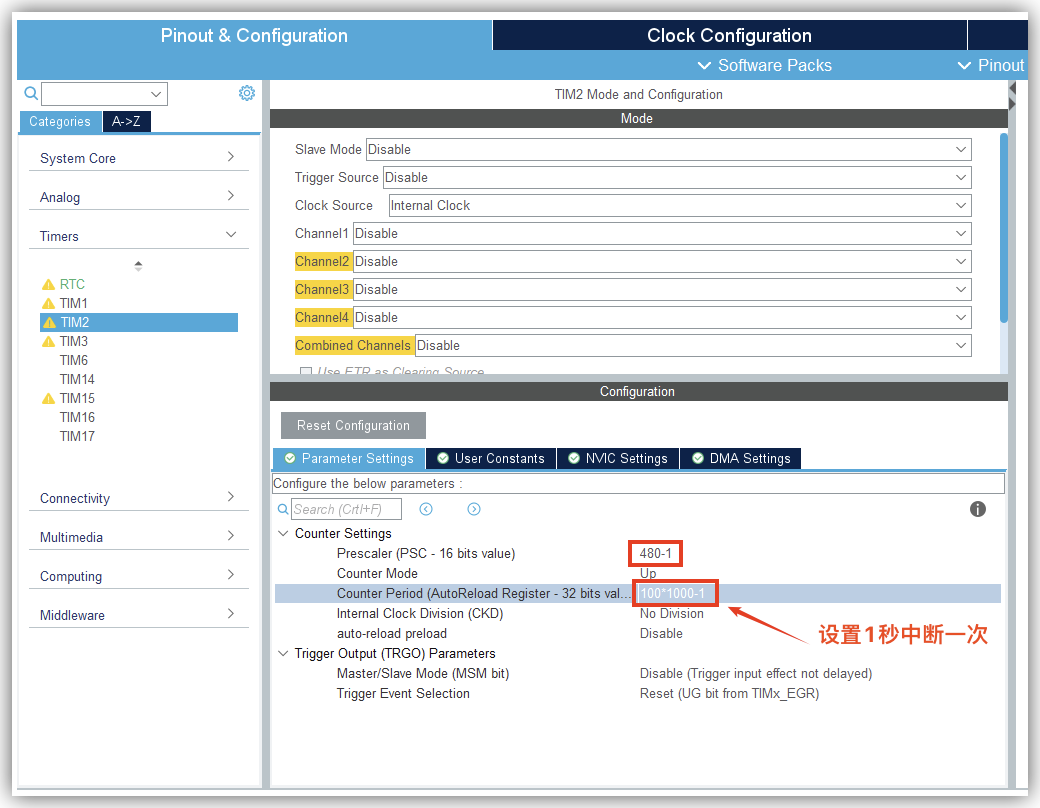Click the Counter Period value field
The image size is (1040, 808).
pyautogui.click(x=674, y=593)
